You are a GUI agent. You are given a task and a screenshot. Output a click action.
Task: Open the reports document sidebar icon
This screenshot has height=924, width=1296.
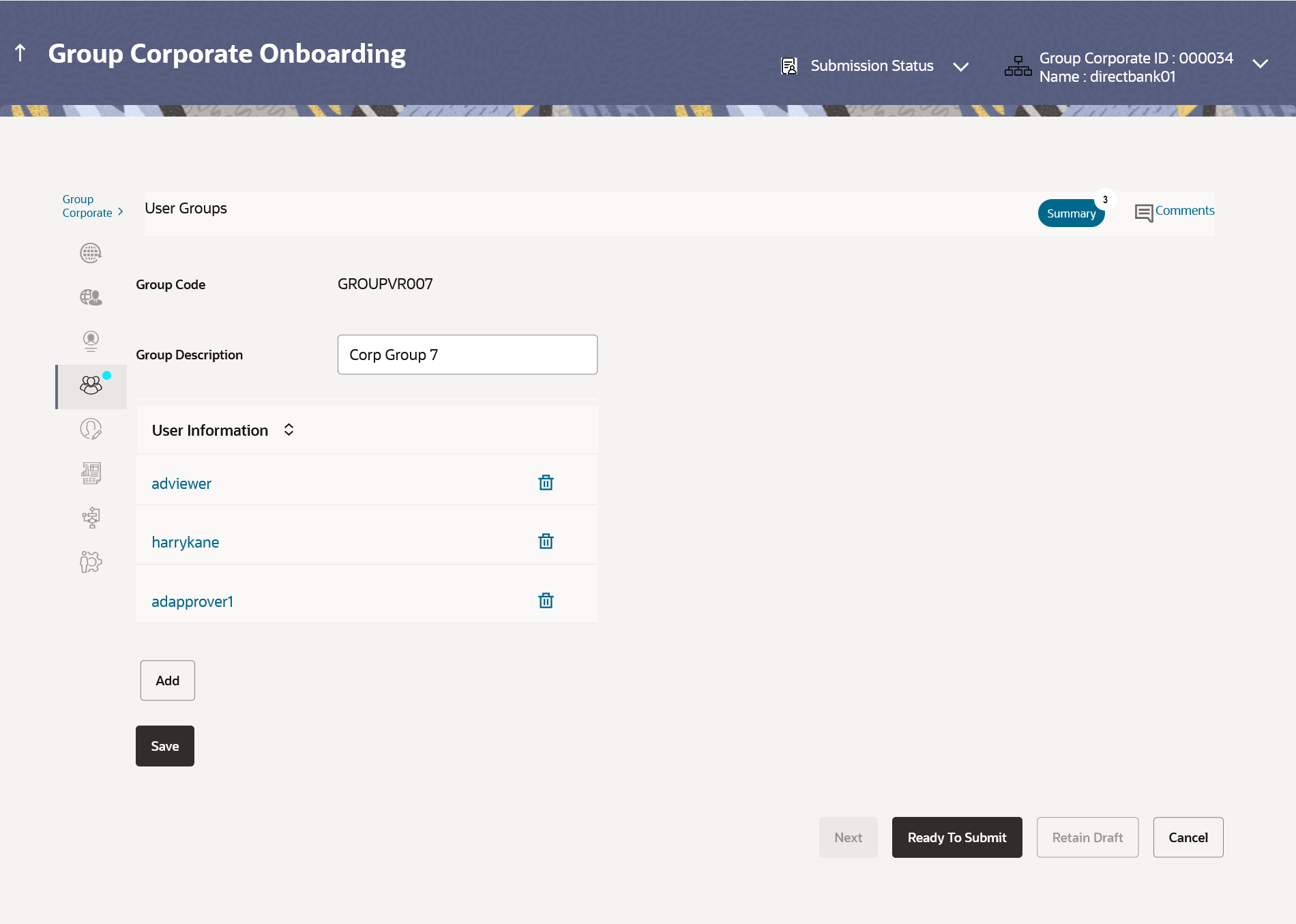point(91,473)
